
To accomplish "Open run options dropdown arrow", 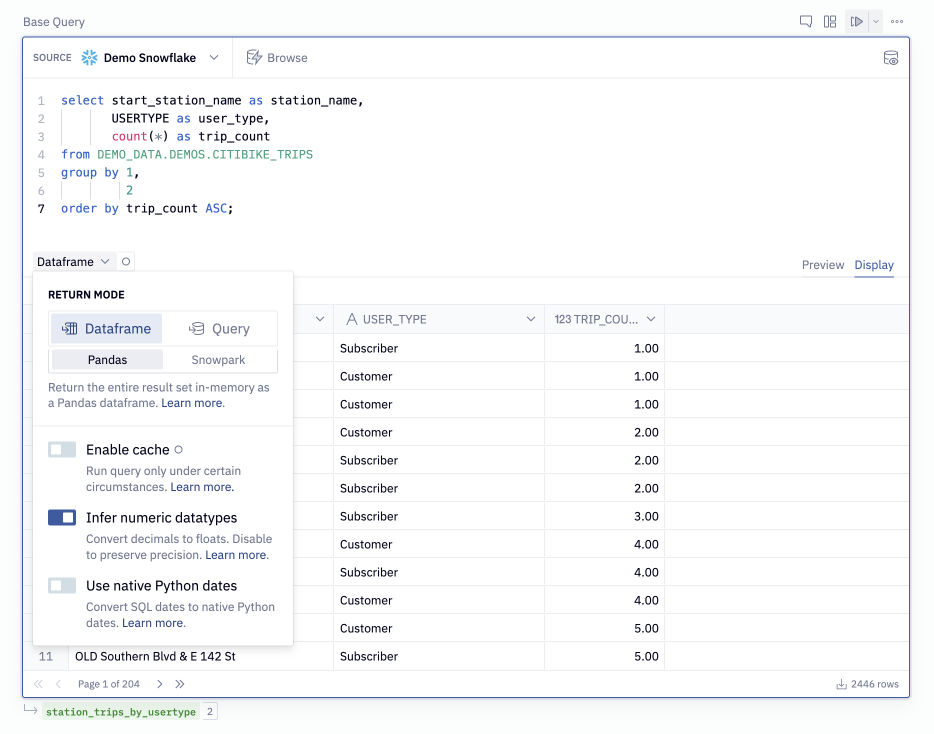I will [x=876, y=22].
